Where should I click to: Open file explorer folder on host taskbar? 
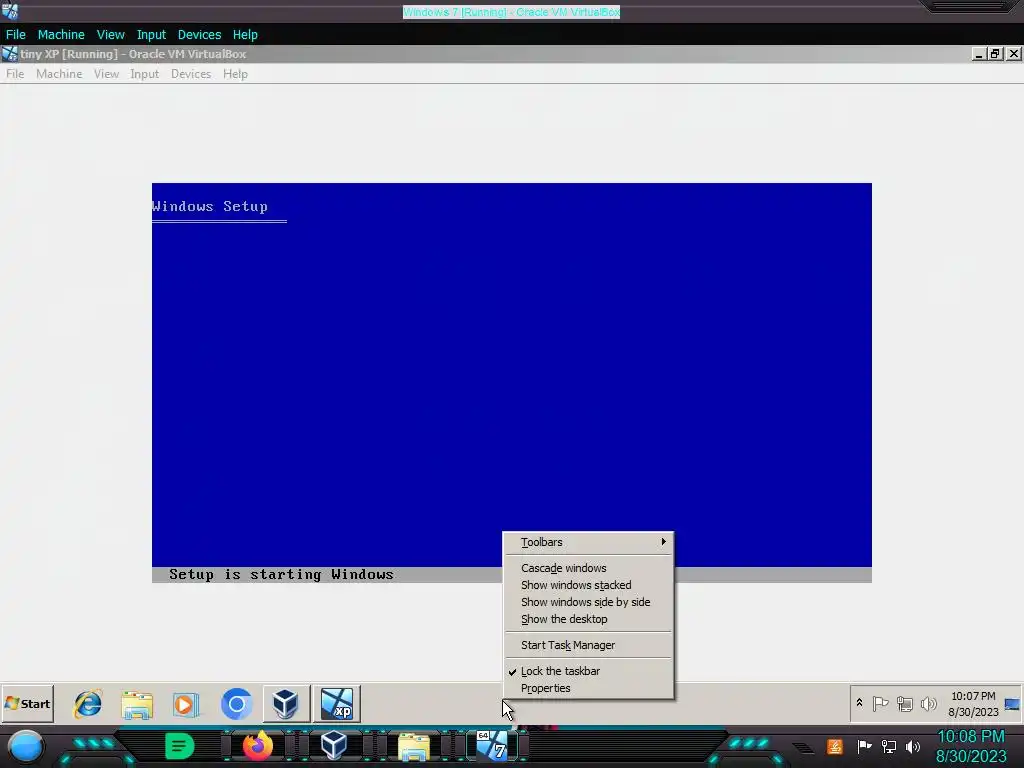point(414,746)
